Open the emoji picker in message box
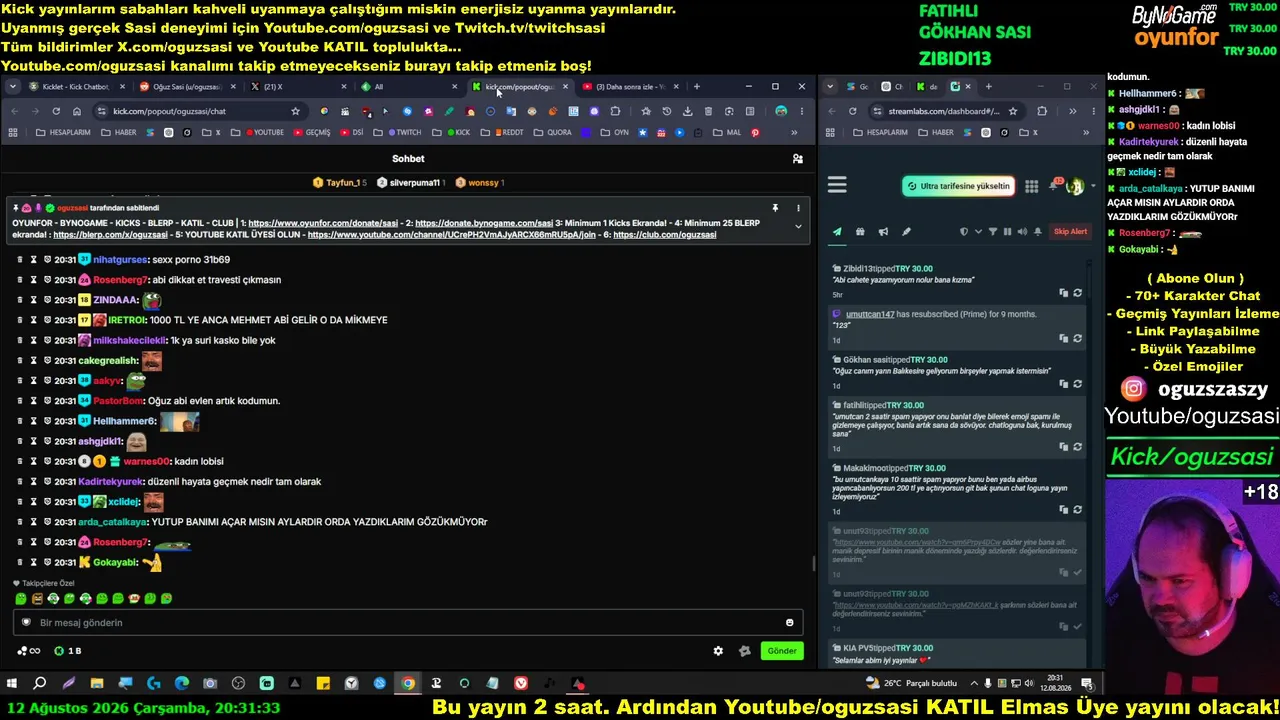Image resolution: width=1280 pixels, height=720 pixels. tap(789, 623)
